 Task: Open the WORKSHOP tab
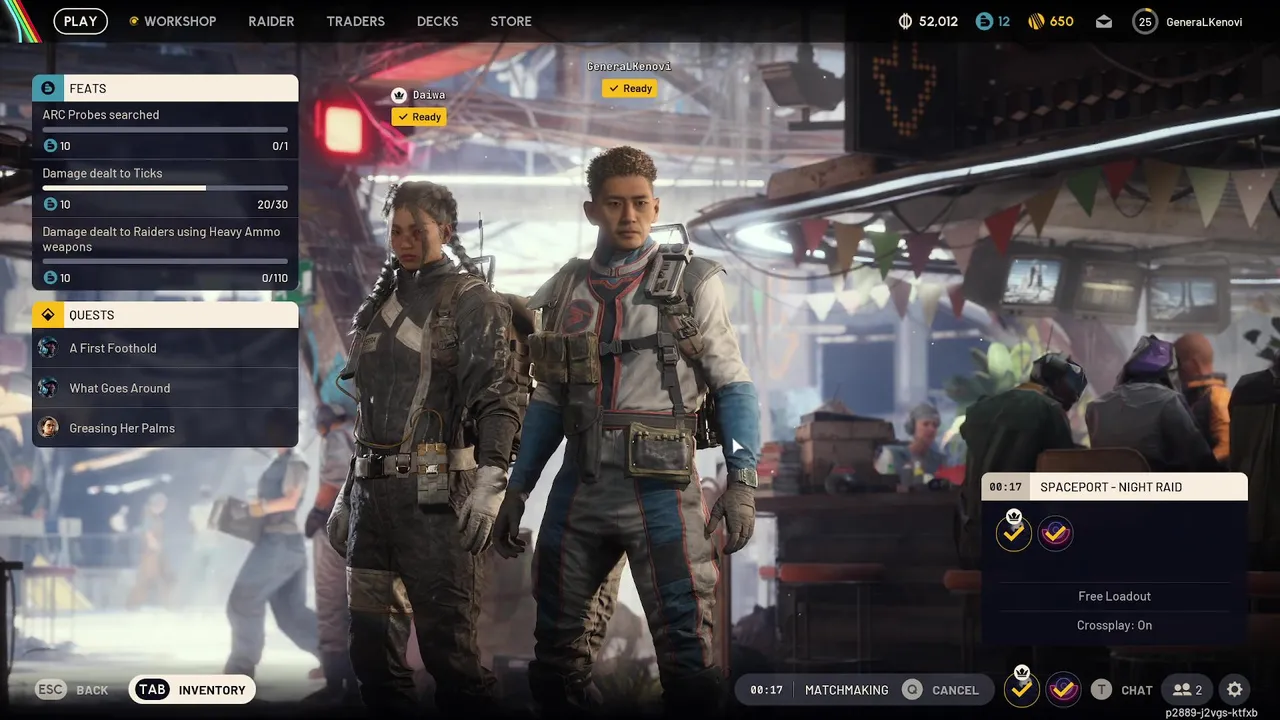(180, 21)
